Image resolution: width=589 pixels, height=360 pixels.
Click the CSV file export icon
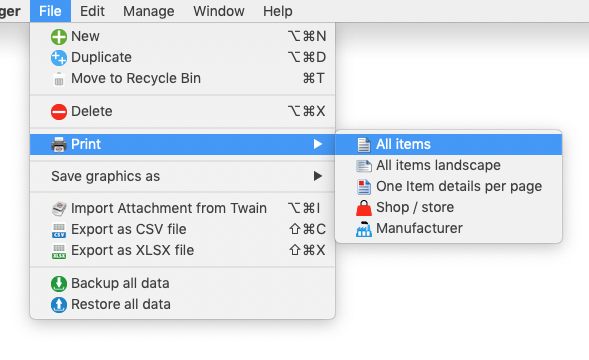[59, 230]
